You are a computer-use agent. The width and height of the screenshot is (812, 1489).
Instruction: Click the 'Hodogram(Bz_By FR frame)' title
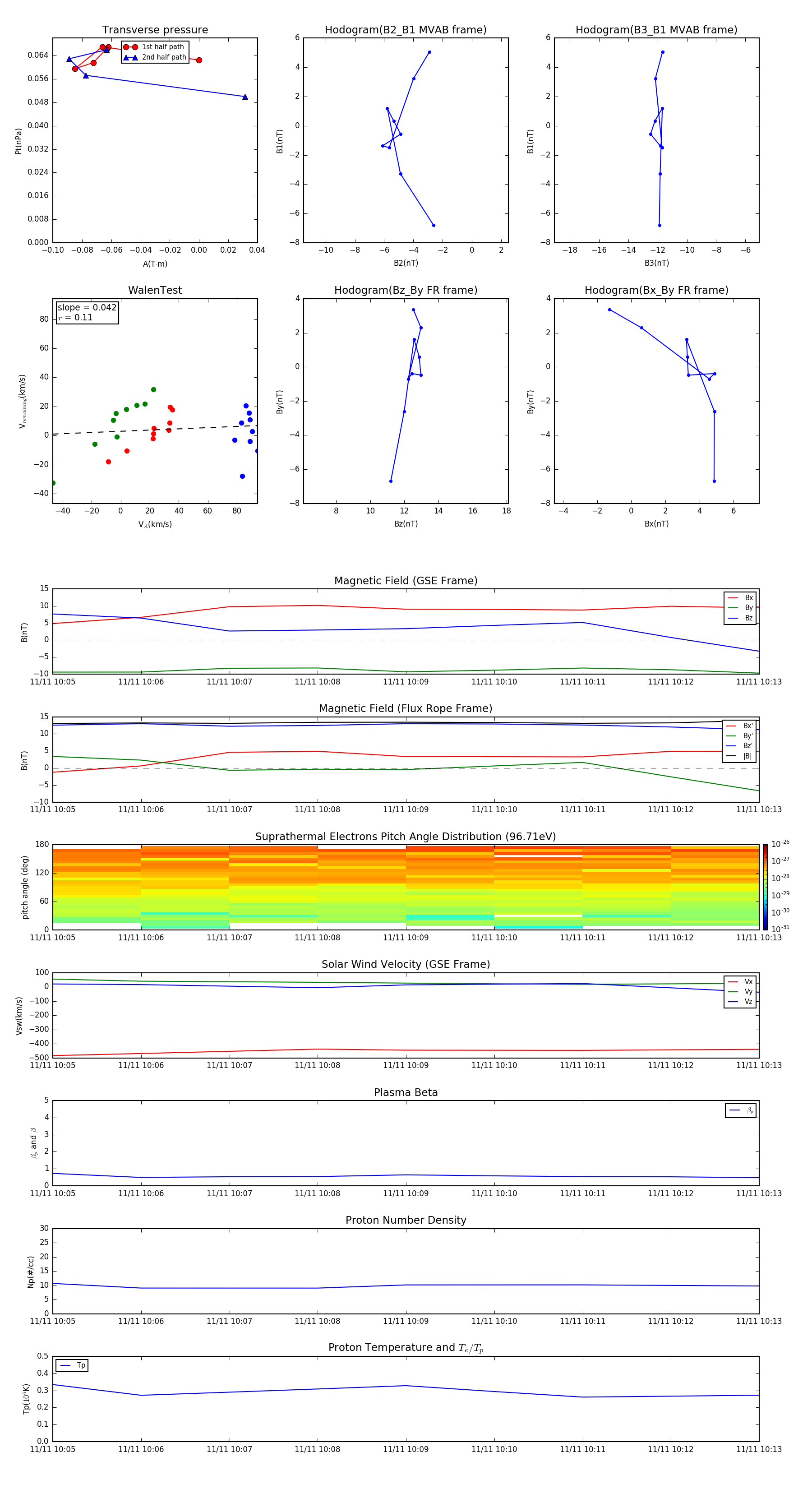click(406, 290)
